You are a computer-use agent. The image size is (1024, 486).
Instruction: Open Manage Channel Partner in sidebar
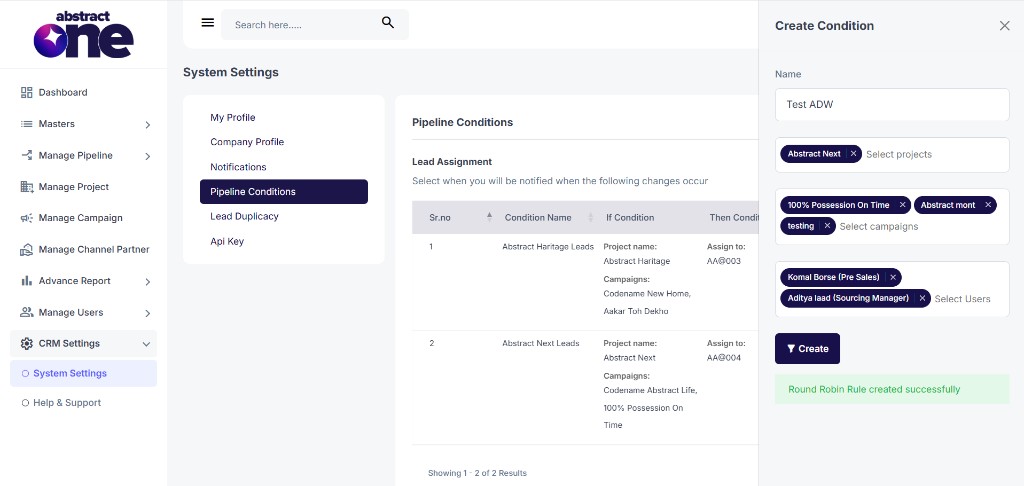point(94,250)
